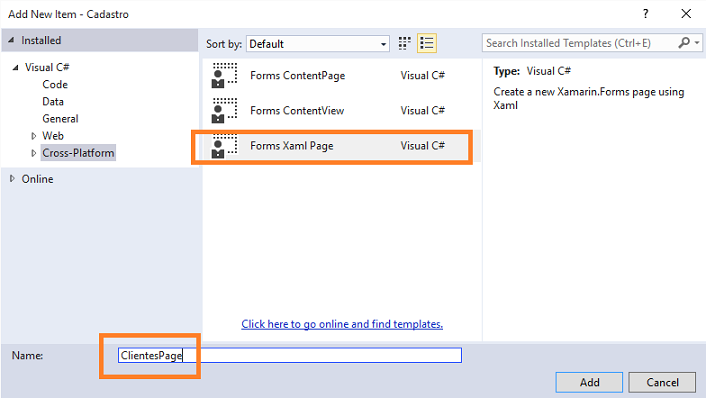Open the go online and find templates link
706x398 pixels.
tap(342, 324)
